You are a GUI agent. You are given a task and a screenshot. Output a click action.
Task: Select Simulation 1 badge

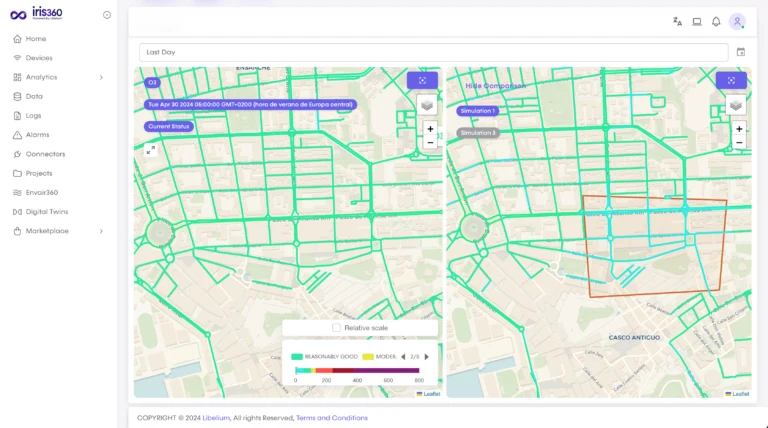tap(478, 111)
